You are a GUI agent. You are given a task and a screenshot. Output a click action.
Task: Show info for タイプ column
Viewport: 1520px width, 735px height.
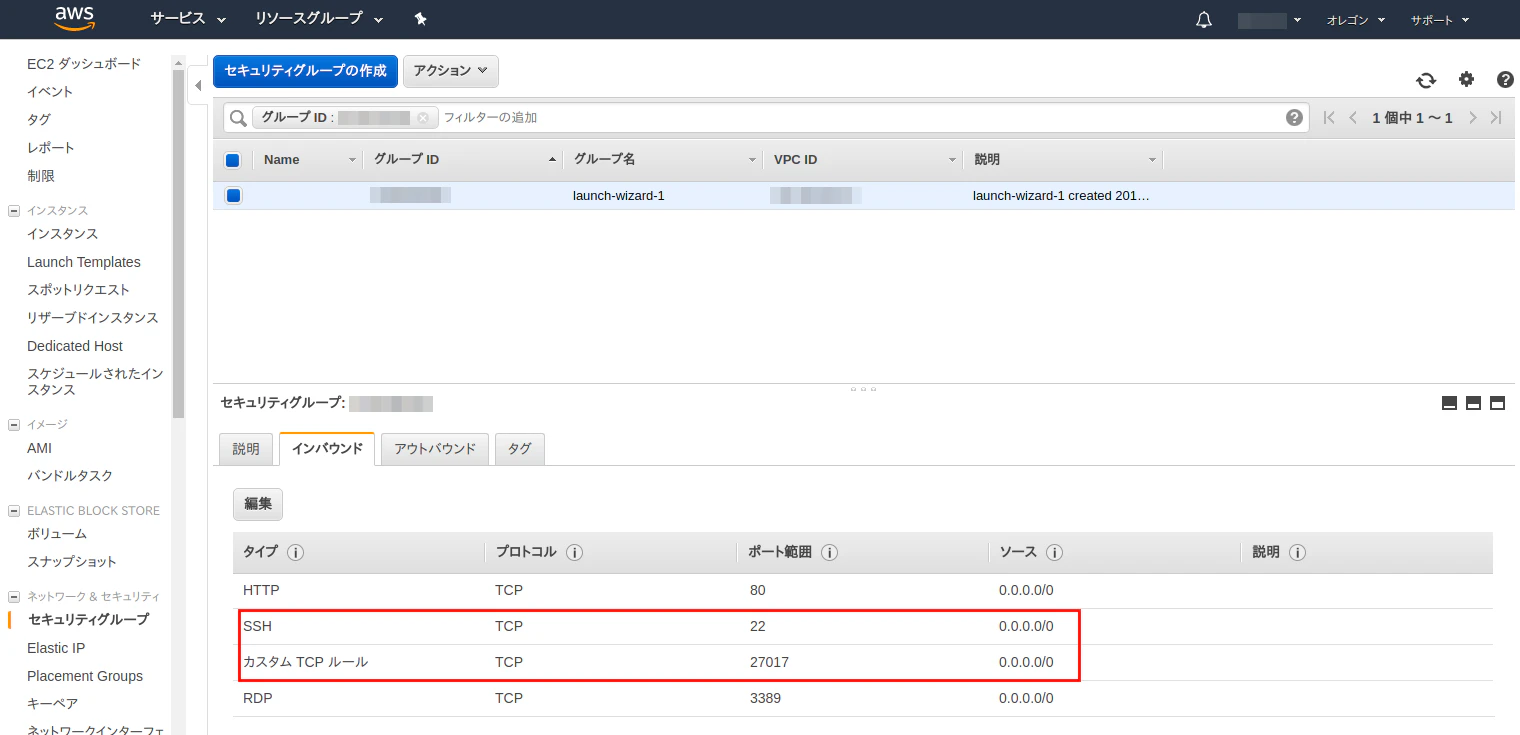(x=296, y=552)
